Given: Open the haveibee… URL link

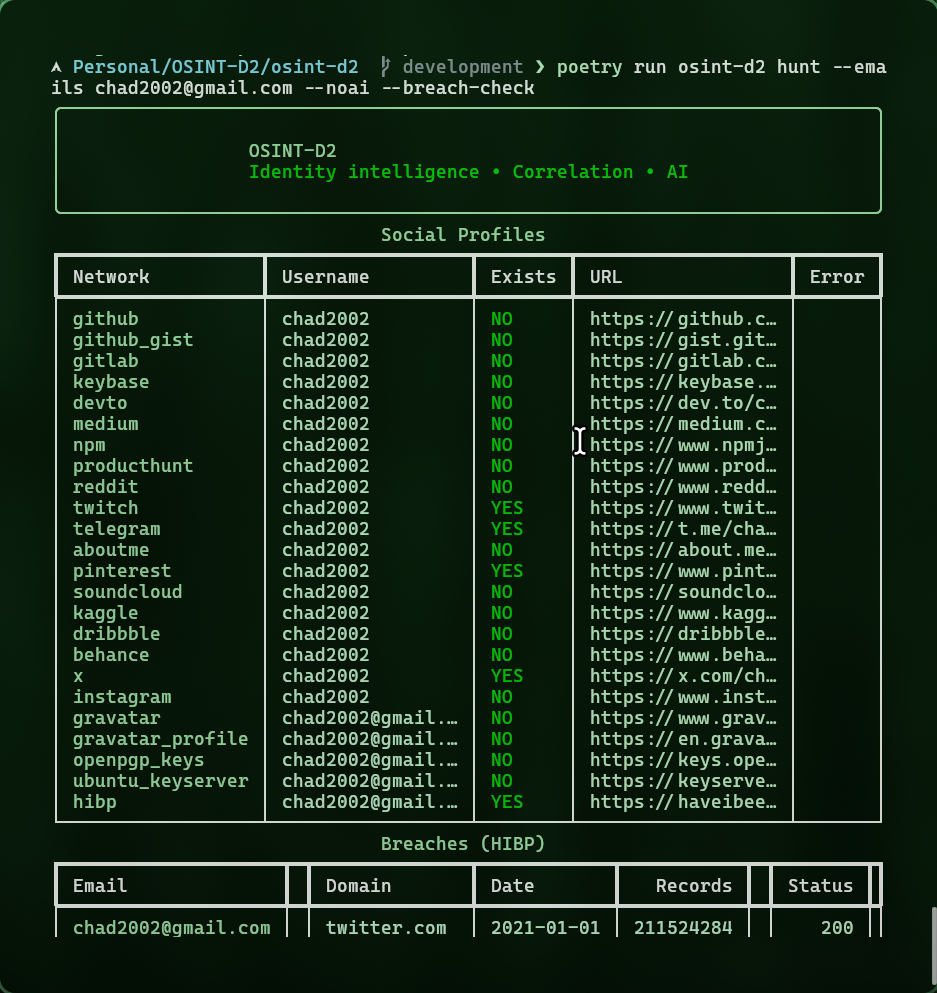Looking at the screenshot, I should click(x=683, y=802).
